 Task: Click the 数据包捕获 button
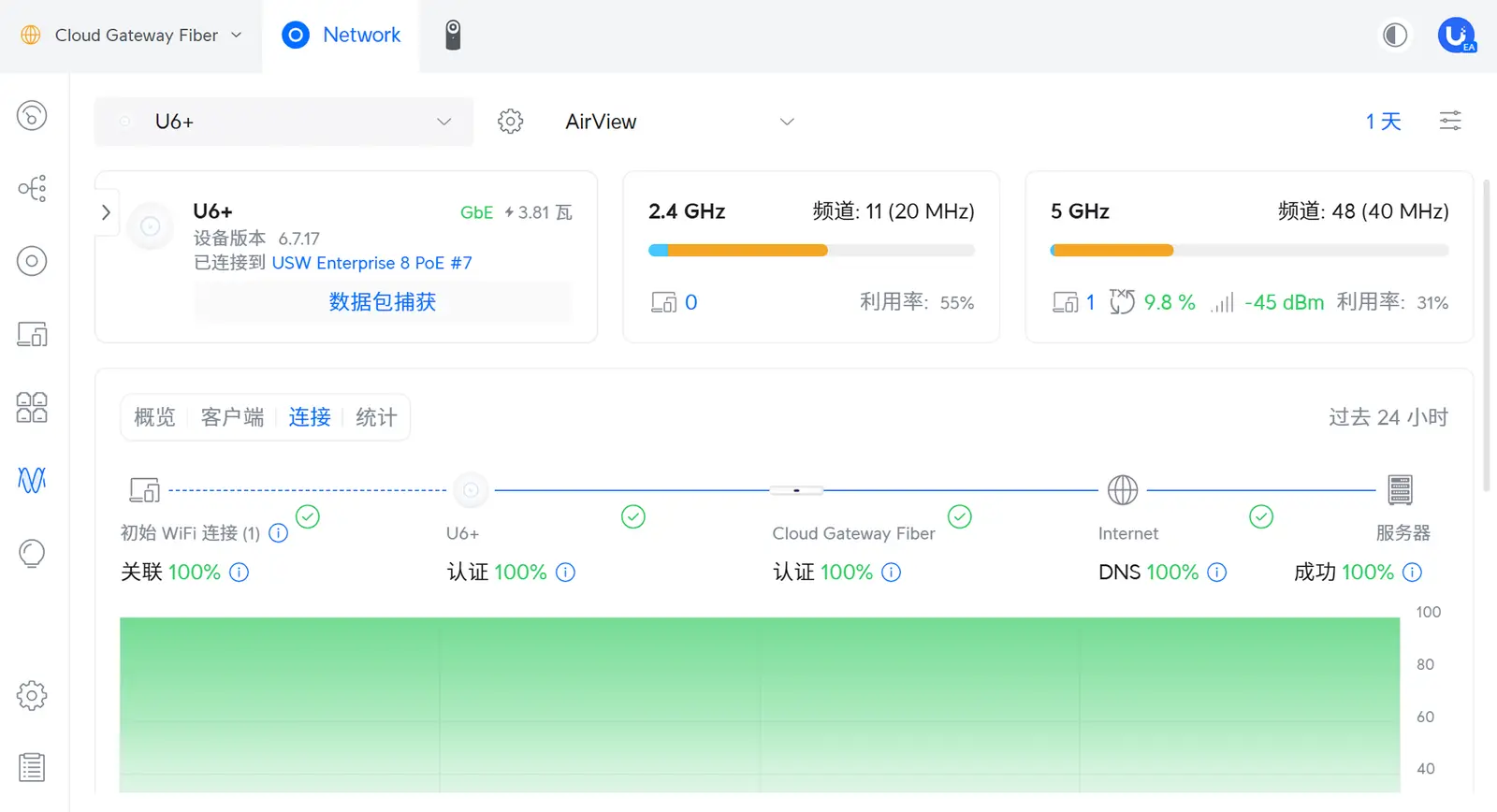click(383, 302)
